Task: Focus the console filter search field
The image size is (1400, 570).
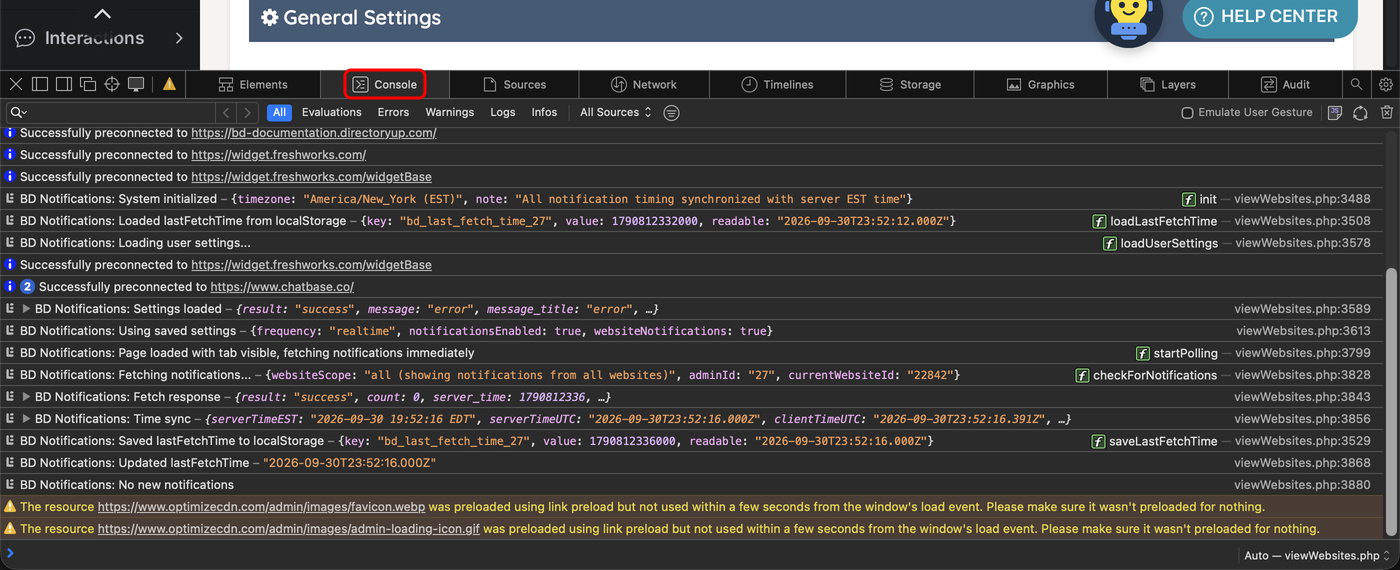Action: [x=110, y=113]
